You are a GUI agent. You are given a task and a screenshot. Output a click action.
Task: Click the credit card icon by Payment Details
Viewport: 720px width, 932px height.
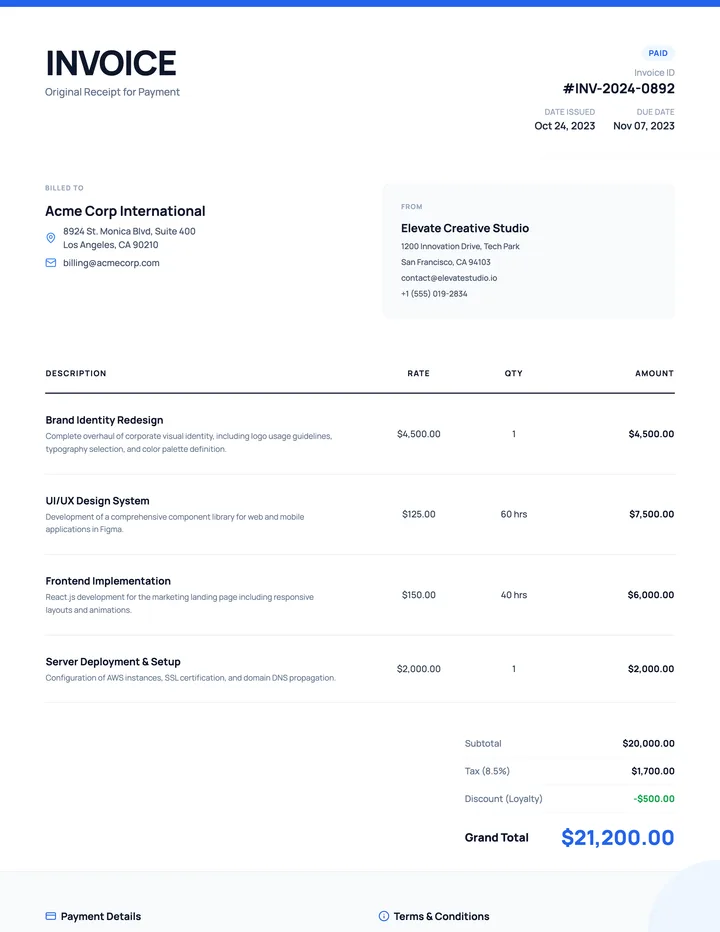click(x=51, y=917)
